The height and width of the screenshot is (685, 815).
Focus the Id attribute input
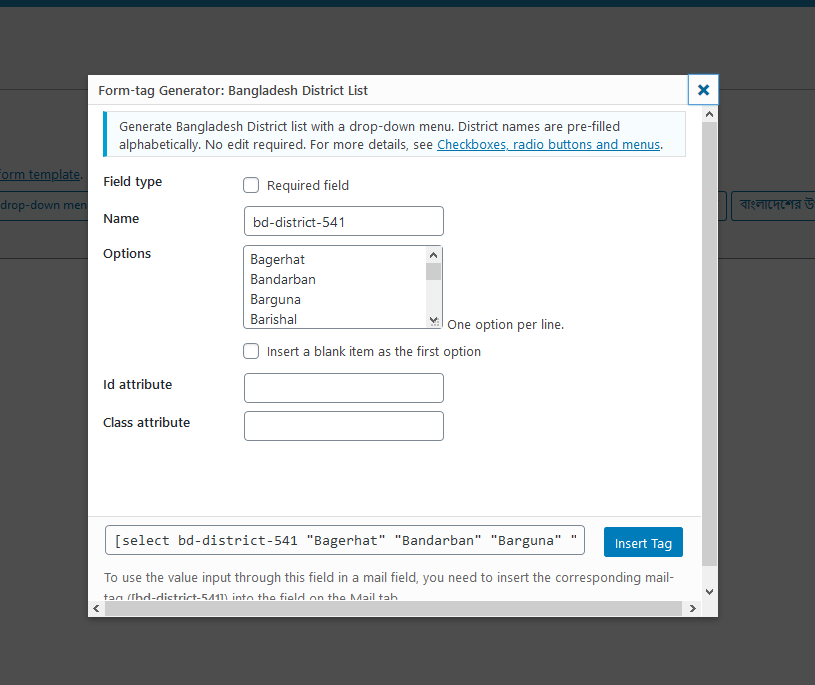[344, 388]
